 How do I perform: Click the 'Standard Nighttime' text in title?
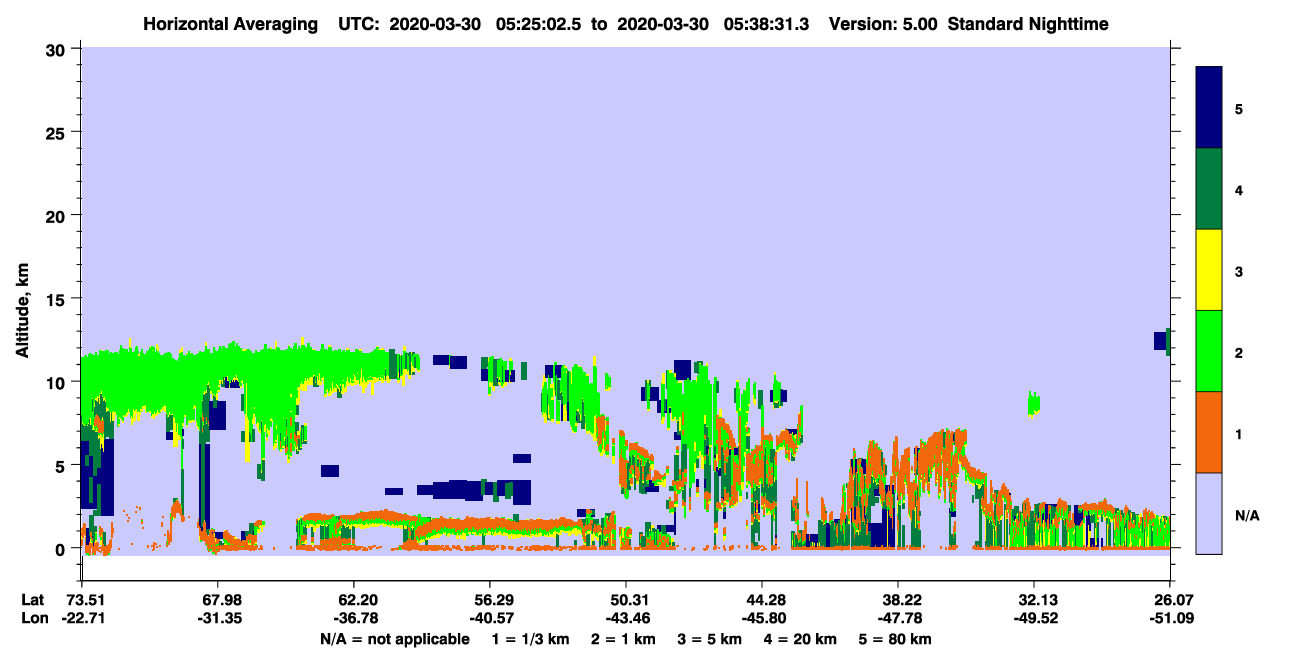tap(1028, 23)
